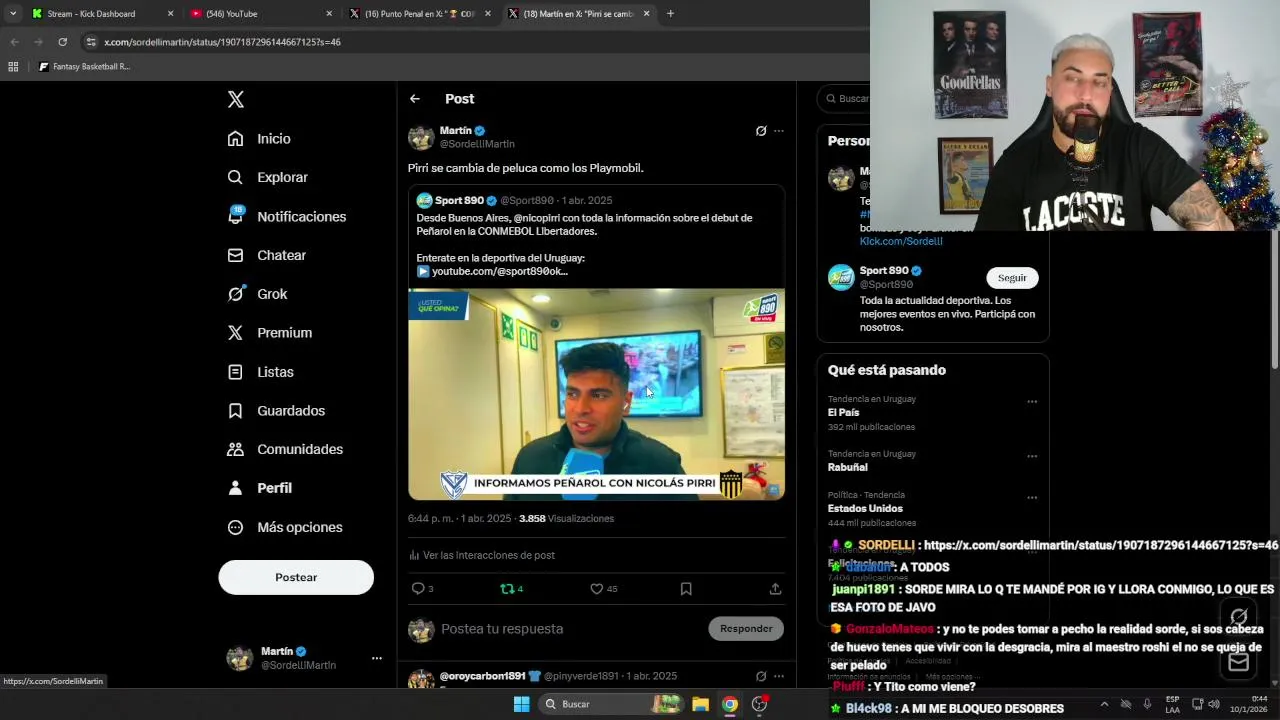
Task: Click reply bubble icon with 3 replies
Action: click(418, 589)
